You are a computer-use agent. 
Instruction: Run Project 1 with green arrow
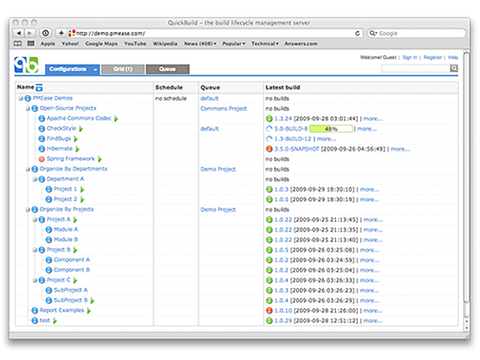[82, 189]
